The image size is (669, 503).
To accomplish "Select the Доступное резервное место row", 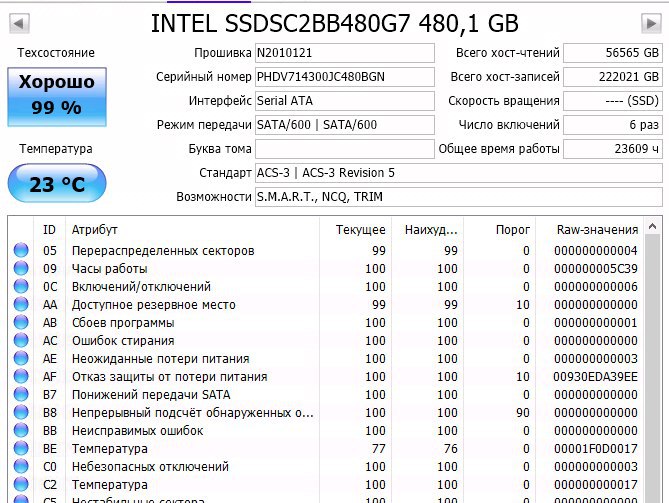I will click(326, 305).
